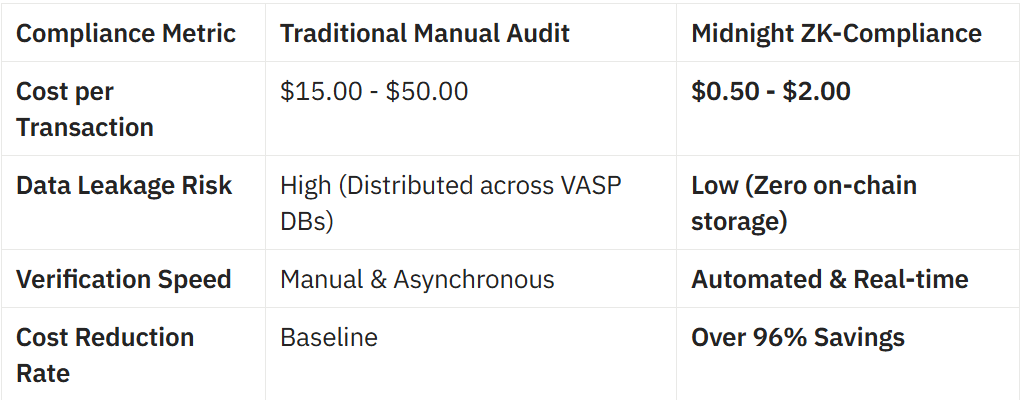Select the Data Leakage Risk label
Screen dimensions: 1021x400
[x=124, y=185]
